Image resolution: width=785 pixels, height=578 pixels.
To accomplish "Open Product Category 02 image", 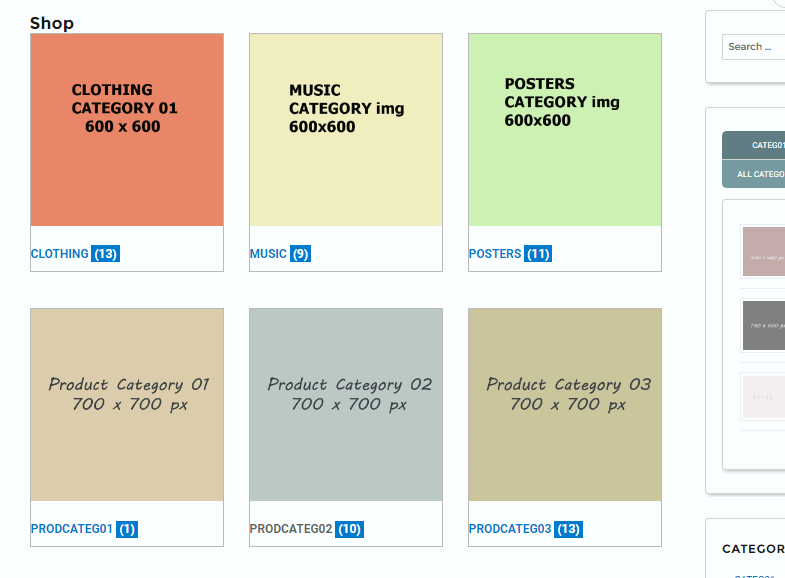I will (x=346, y=405).
